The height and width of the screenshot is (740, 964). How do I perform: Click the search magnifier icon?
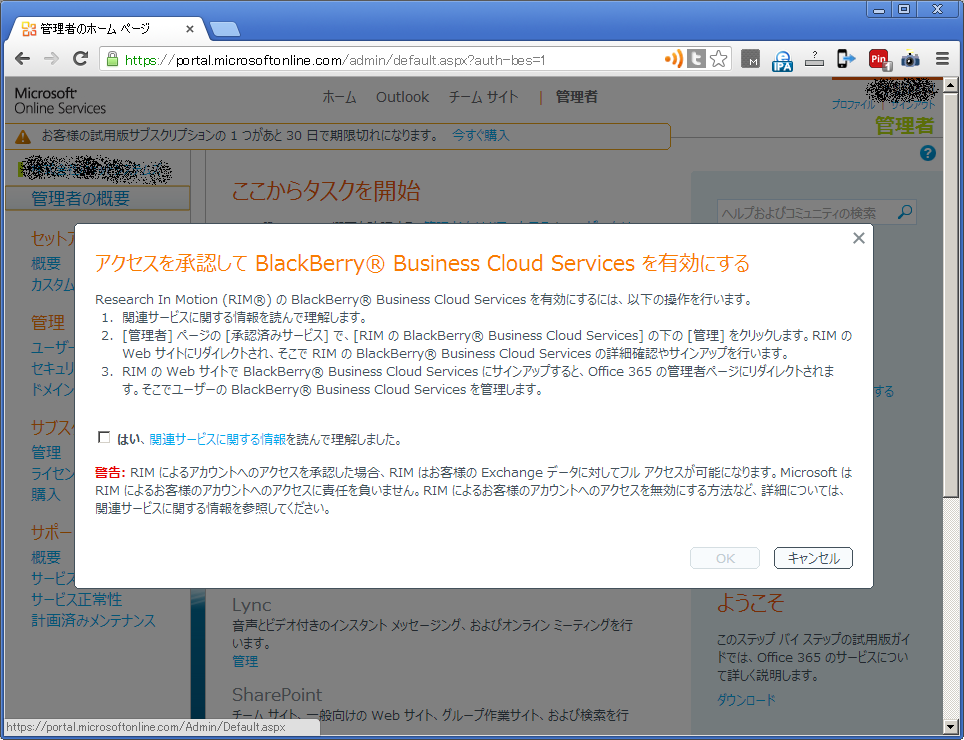(x=905, y=212)
